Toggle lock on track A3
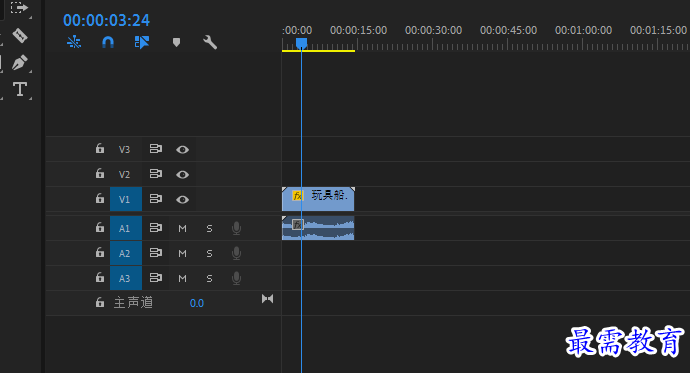690x373 pixels. coord(100,278)
